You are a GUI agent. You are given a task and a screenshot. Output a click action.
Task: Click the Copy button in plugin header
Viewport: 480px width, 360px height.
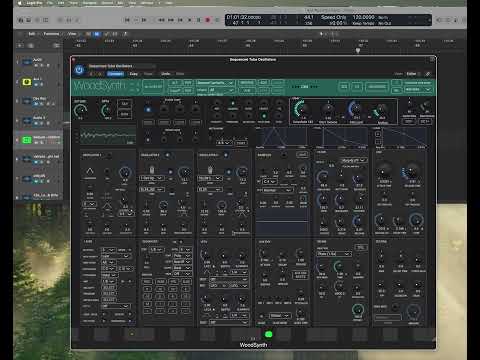(133, 74)
